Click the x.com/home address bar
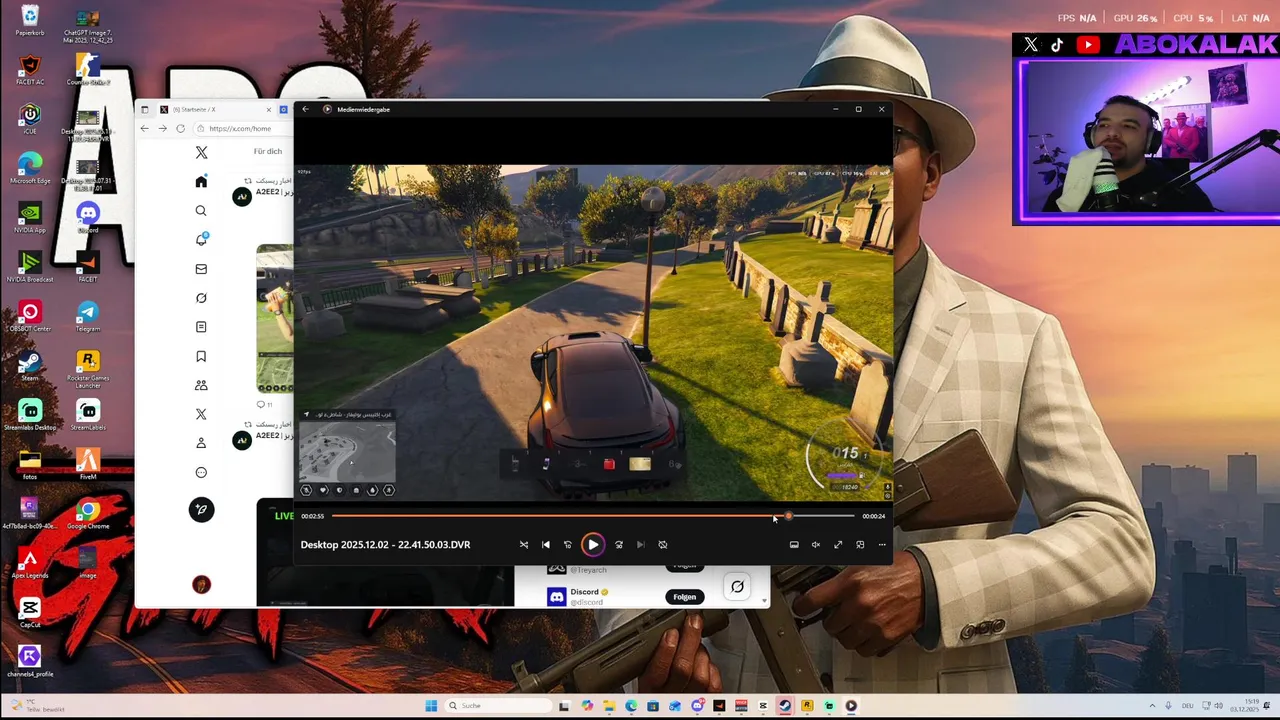This screenshot has width=1280, height=720. click(244, 129)
